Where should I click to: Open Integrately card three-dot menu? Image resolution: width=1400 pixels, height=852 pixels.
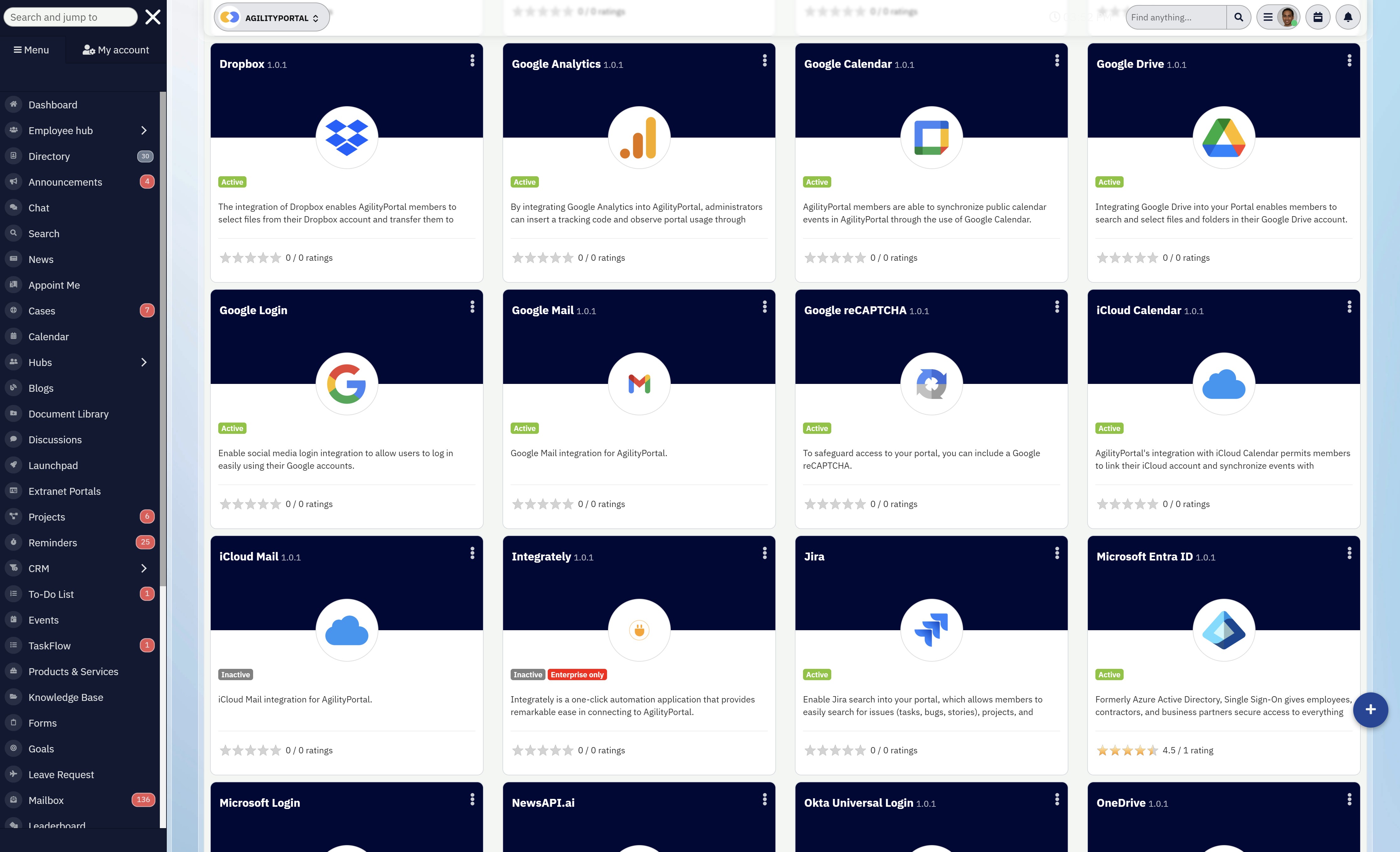coord(764,553)
